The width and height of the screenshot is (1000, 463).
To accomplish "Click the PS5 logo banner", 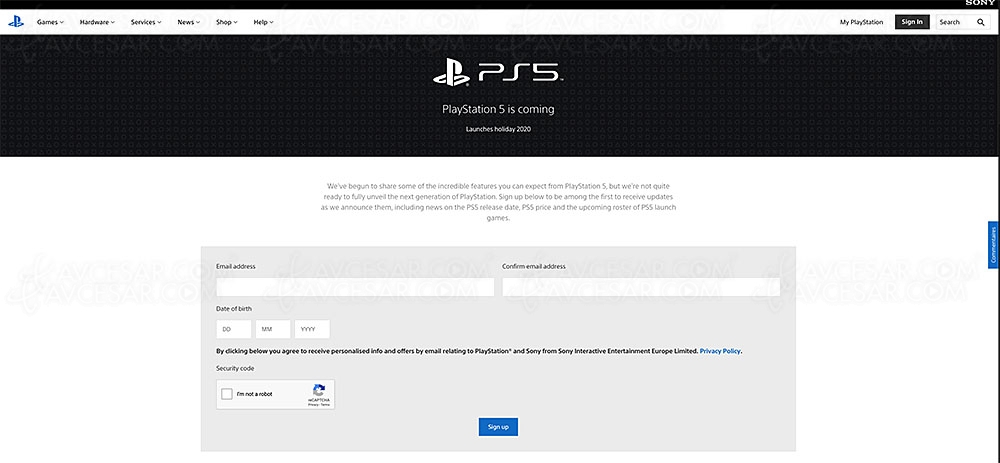I will tap(497, 74).
